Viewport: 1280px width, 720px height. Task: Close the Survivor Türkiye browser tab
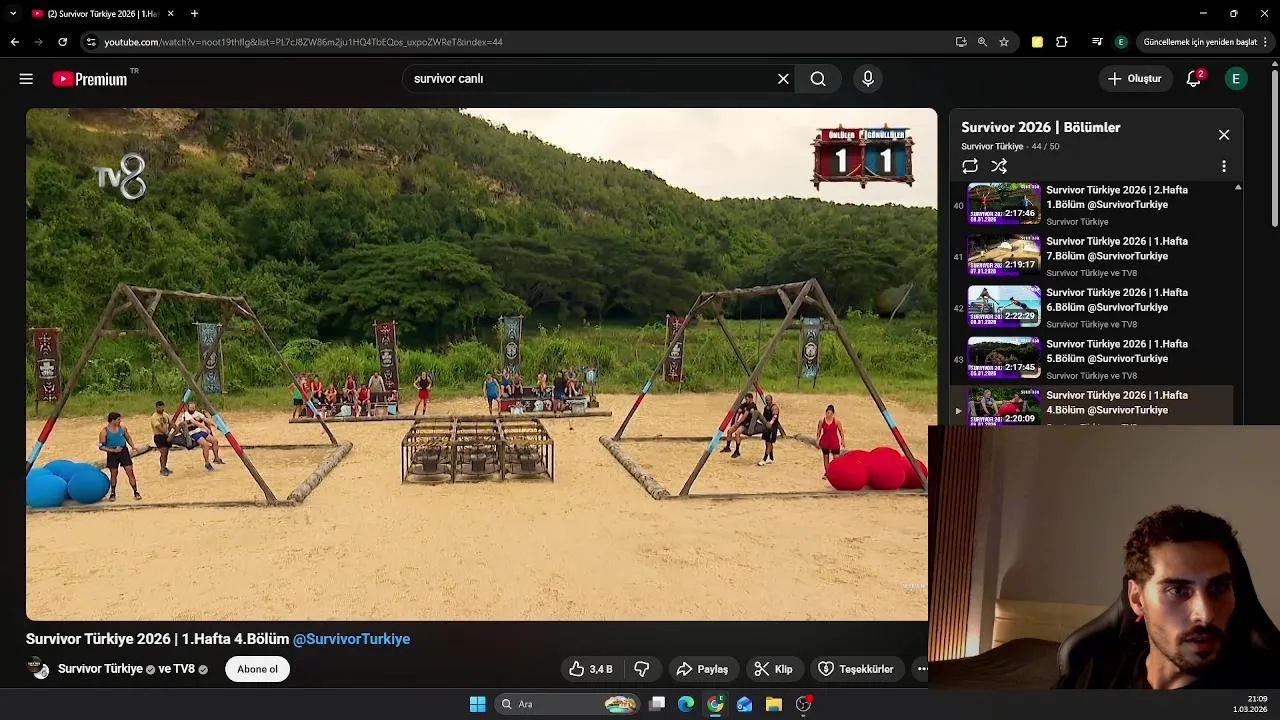pos(170,14)
